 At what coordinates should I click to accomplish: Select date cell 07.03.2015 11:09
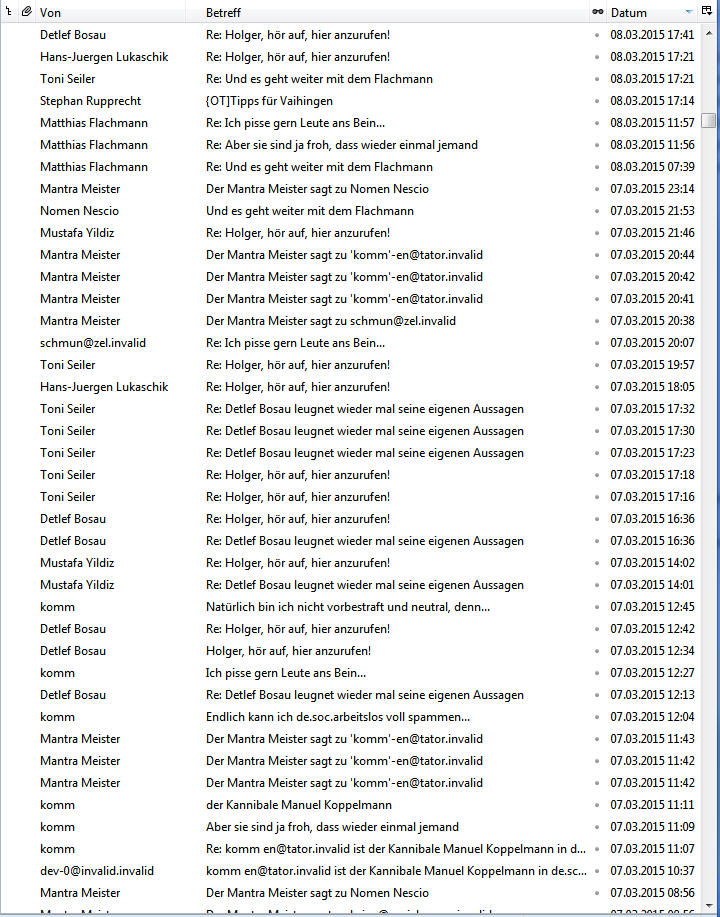[652, 827]
